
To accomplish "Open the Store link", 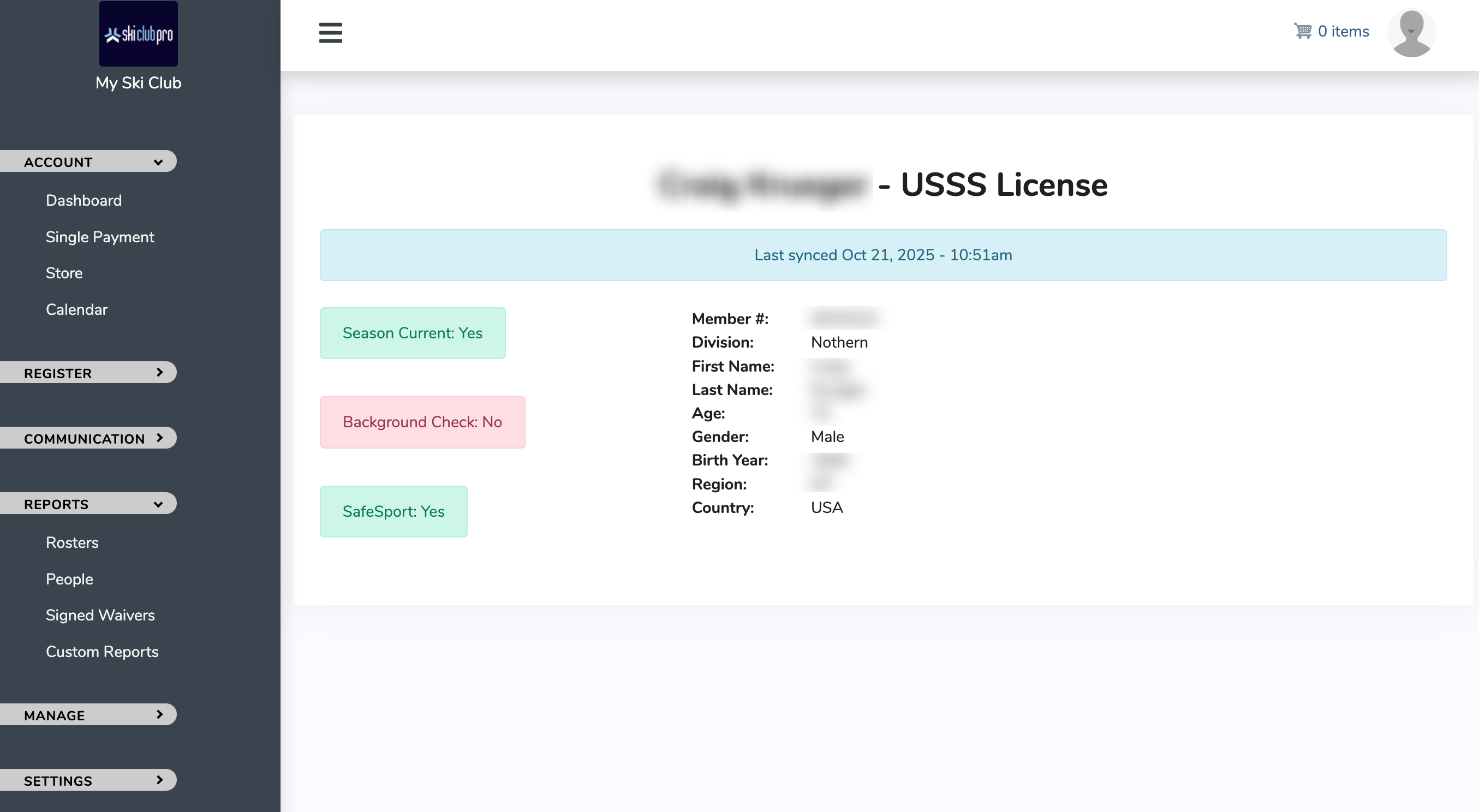I will (x=64, y=273).
